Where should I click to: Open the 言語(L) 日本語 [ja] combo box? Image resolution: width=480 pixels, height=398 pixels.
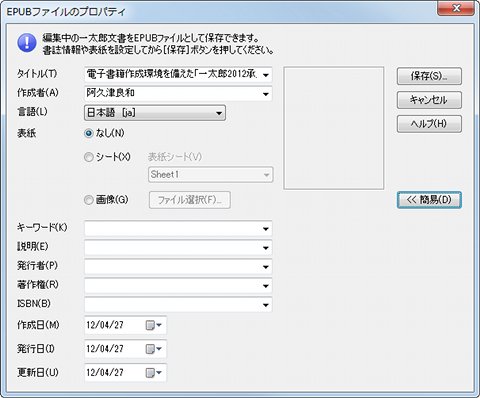coord(155,113)
